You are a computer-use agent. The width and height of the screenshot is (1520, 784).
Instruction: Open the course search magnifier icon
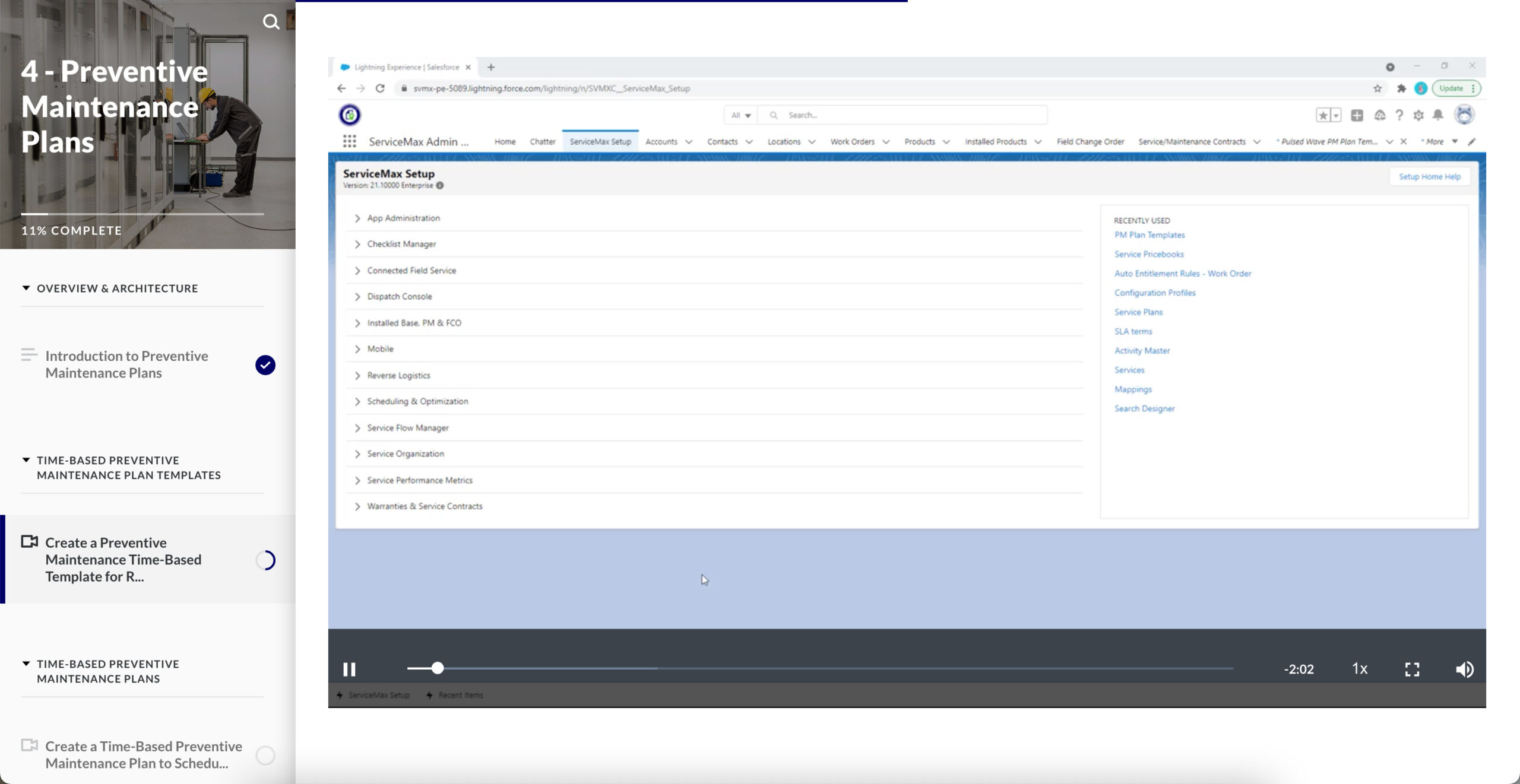271,22
